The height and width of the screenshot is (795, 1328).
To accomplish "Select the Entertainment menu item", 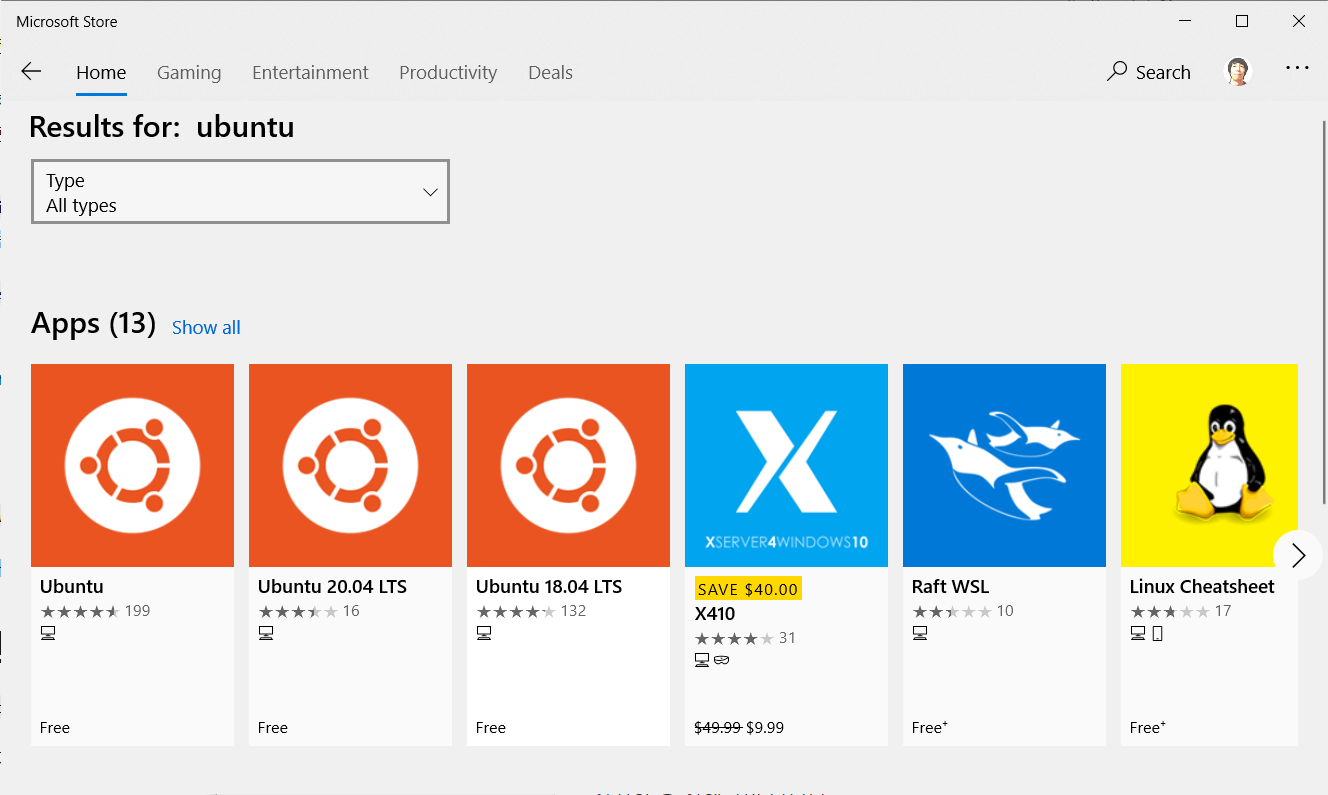I will [310, 72].
